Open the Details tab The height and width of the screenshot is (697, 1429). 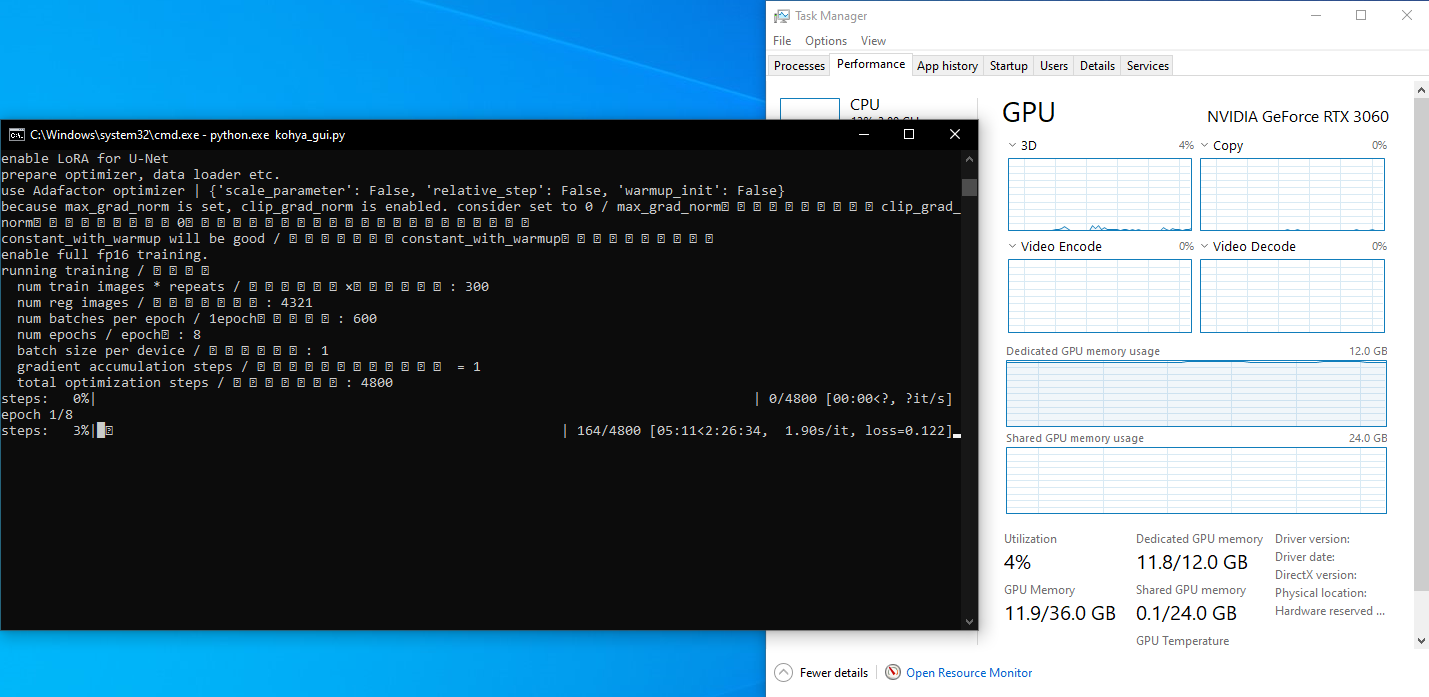pos(1097,66)
